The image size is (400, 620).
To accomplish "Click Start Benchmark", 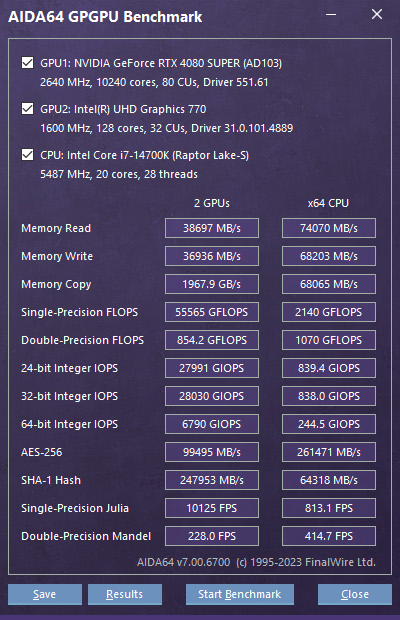I will pos(240,594).
